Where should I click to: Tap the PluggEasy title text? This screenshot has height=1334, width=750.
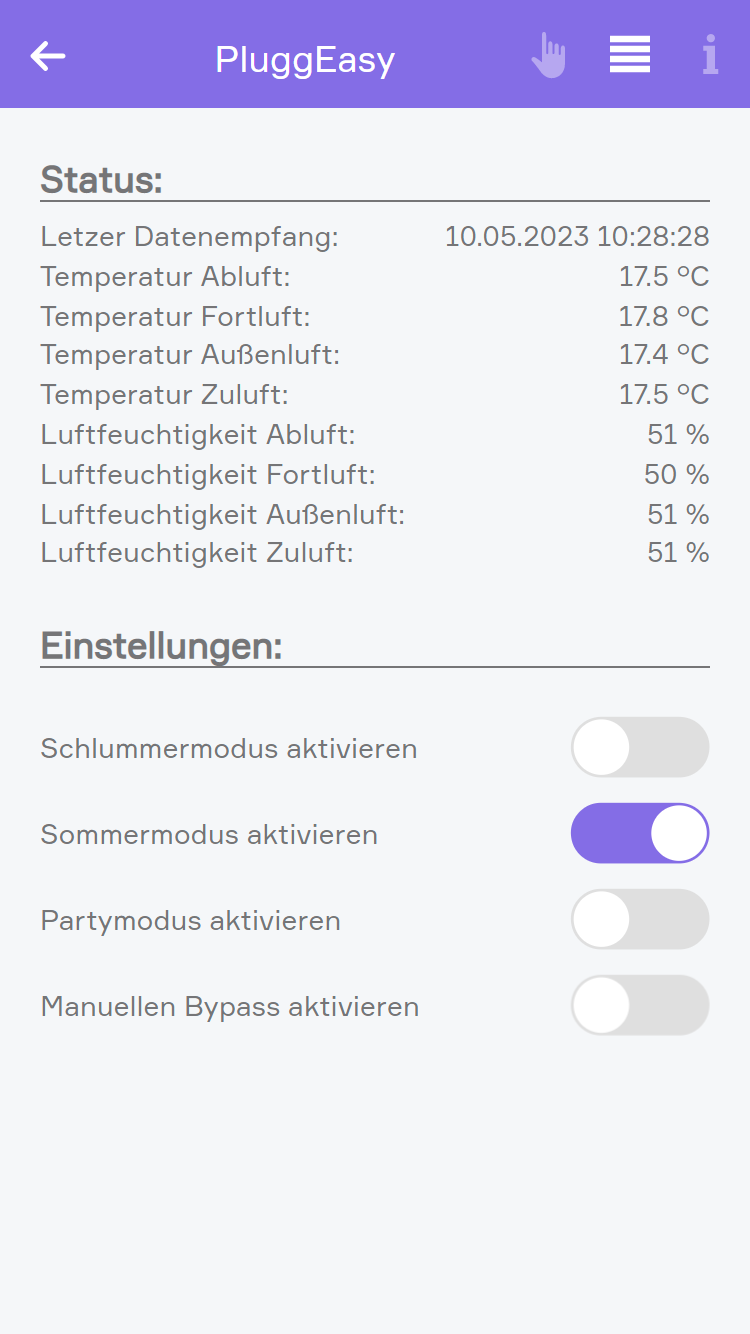click(305, 60)
